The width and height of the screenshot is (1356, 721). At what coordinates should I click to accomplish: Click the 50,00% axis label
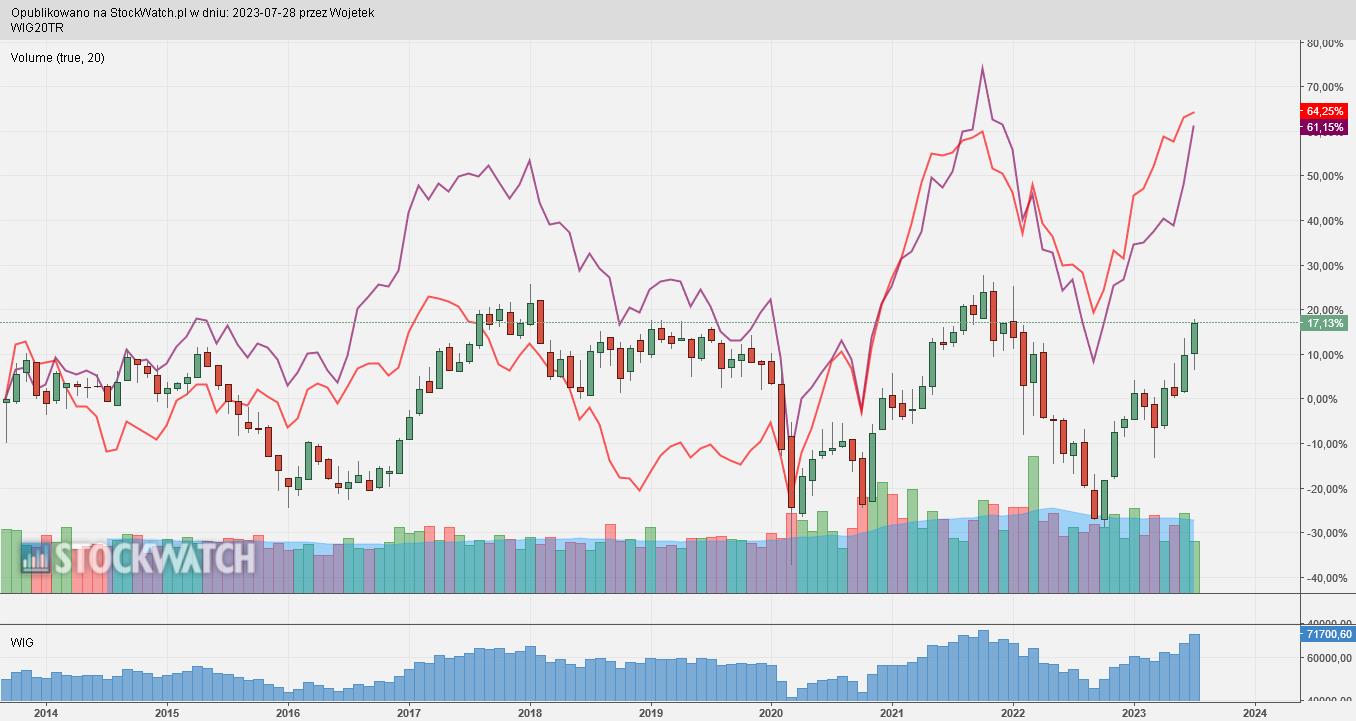pos(1325,176)
